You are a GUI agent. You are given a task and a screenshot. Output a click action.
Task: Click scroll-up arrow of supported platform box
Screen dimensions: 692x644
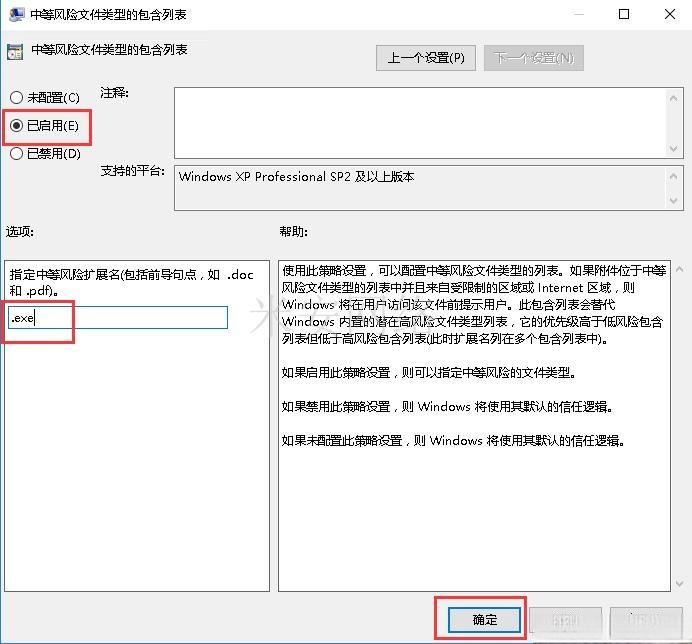tap(673, 176)
